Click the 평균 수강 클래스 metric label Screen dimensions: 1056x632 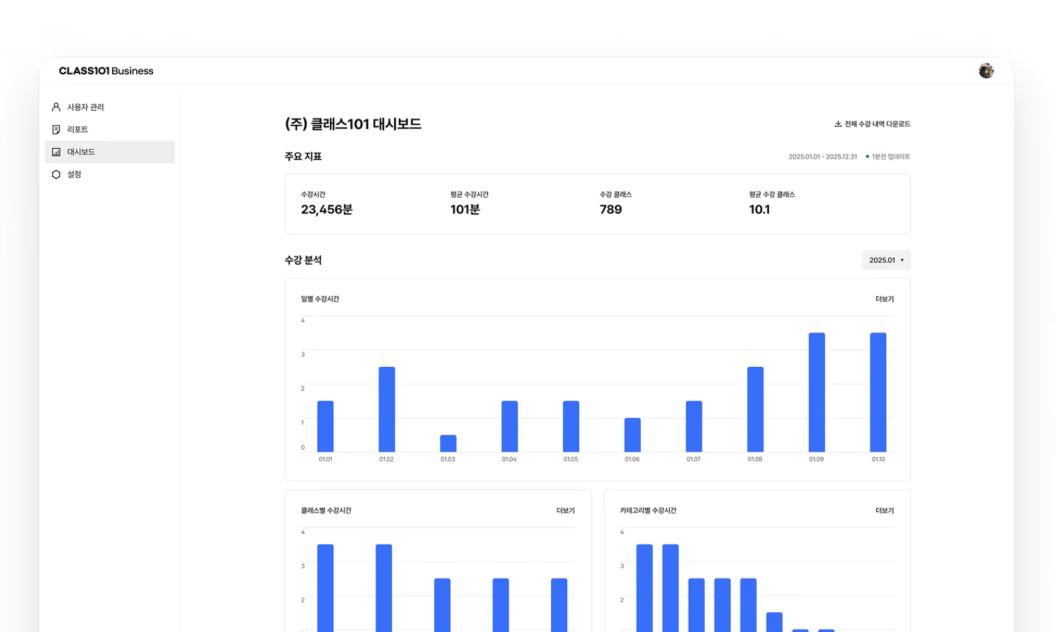coord(772,195)
